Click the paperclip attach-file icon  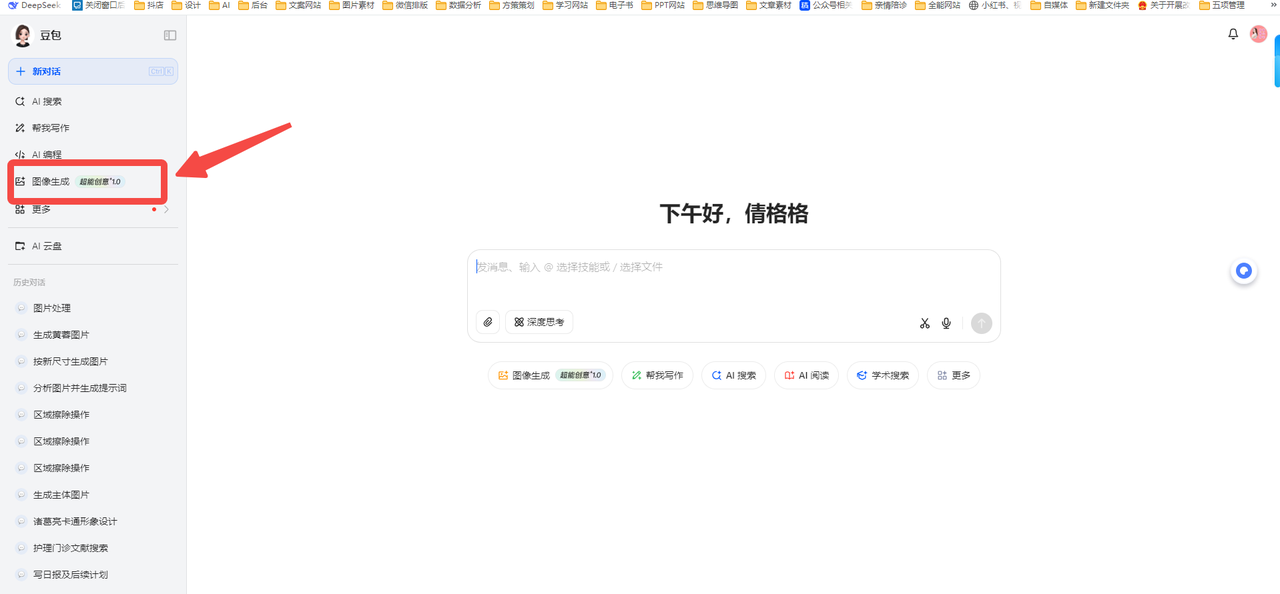pos(488,322)
